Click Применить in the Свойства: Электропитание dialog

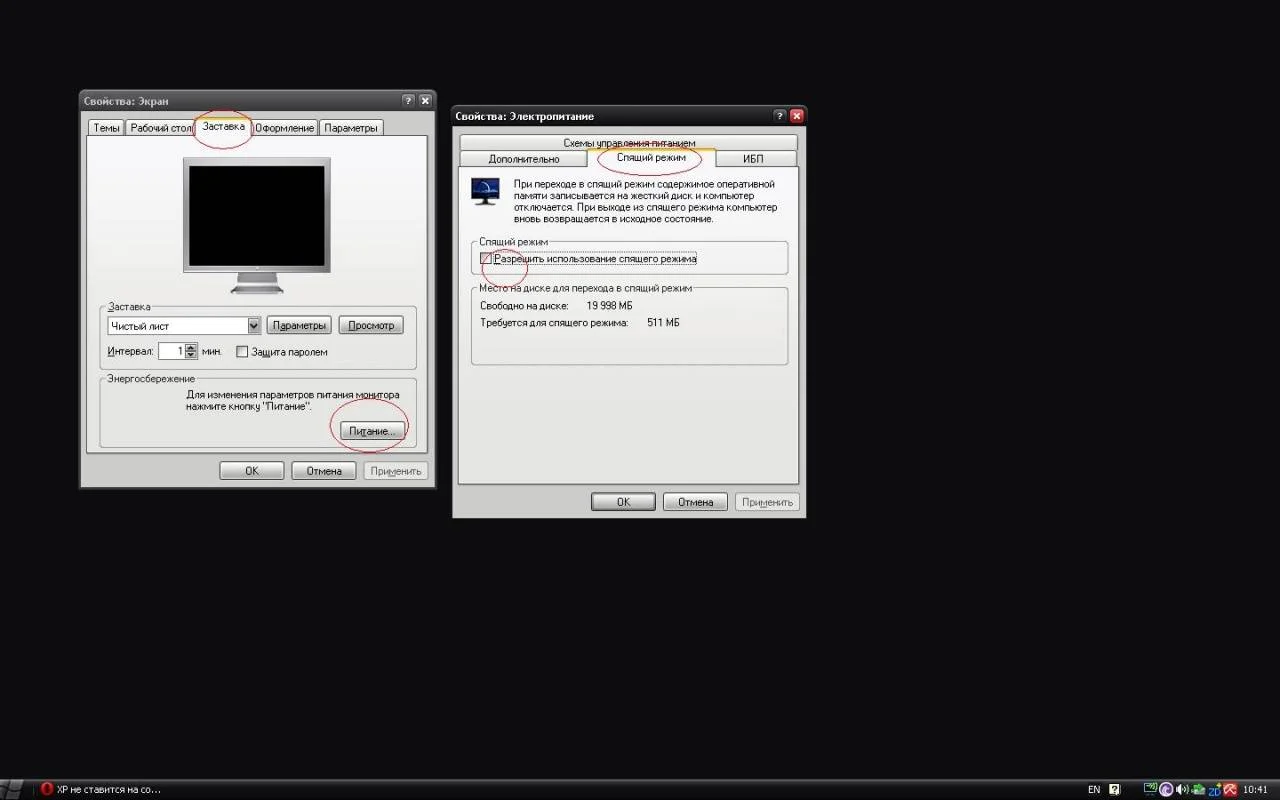pyautogui.click(x=767, y=502)
